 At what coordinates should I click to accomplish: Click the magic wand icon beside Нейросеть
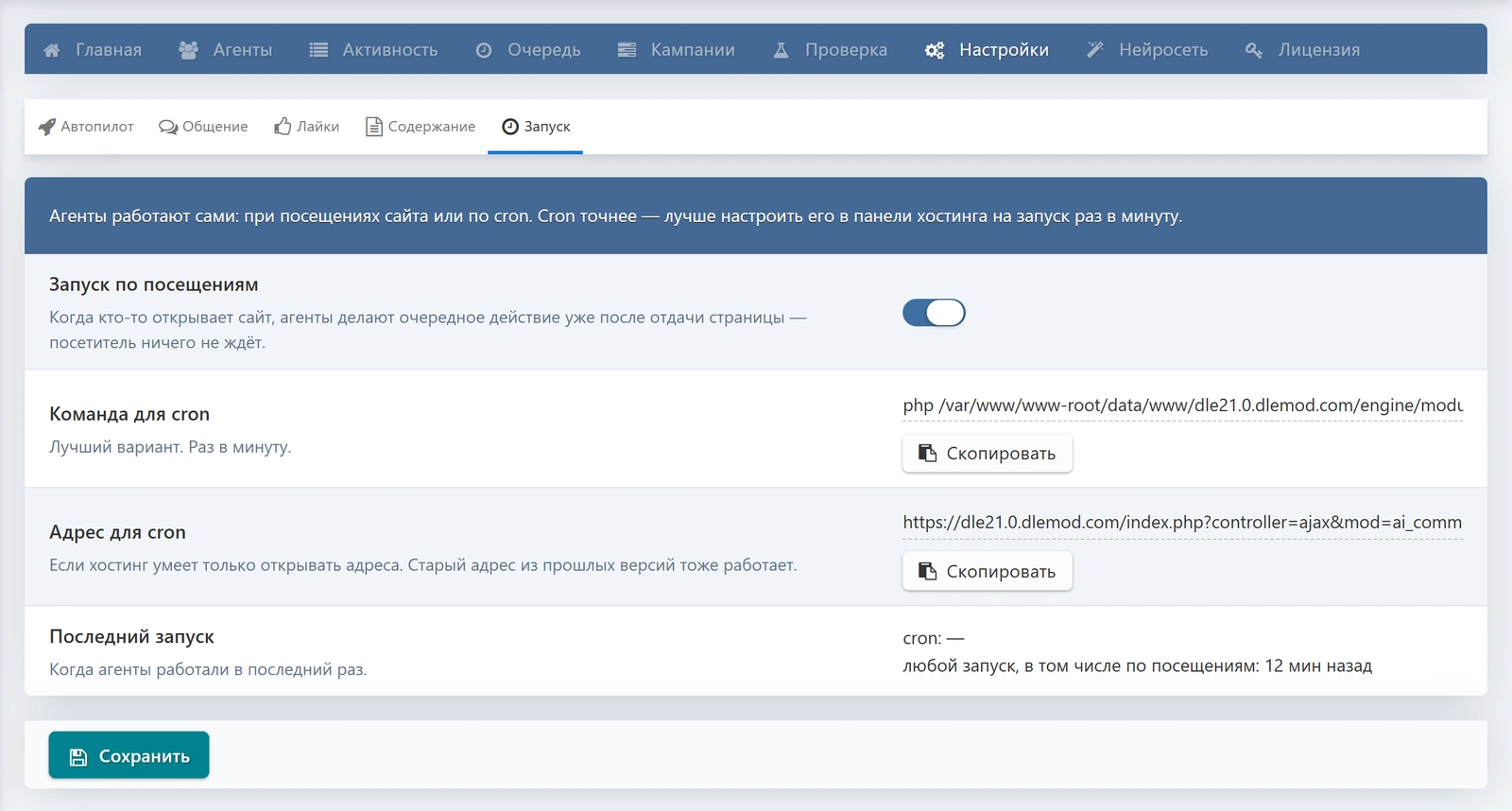1095,50
